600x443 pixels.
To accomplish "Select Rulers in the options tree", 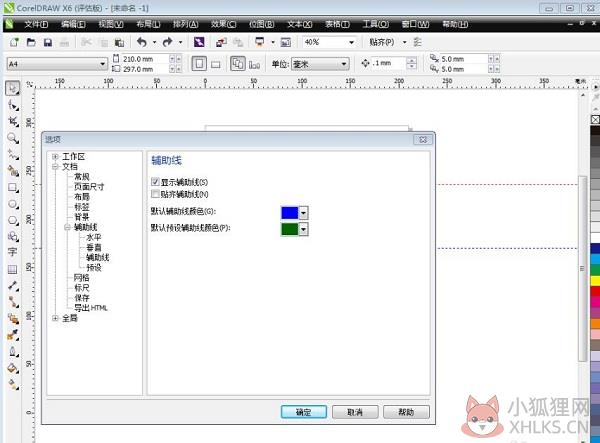I will [82, 288].
